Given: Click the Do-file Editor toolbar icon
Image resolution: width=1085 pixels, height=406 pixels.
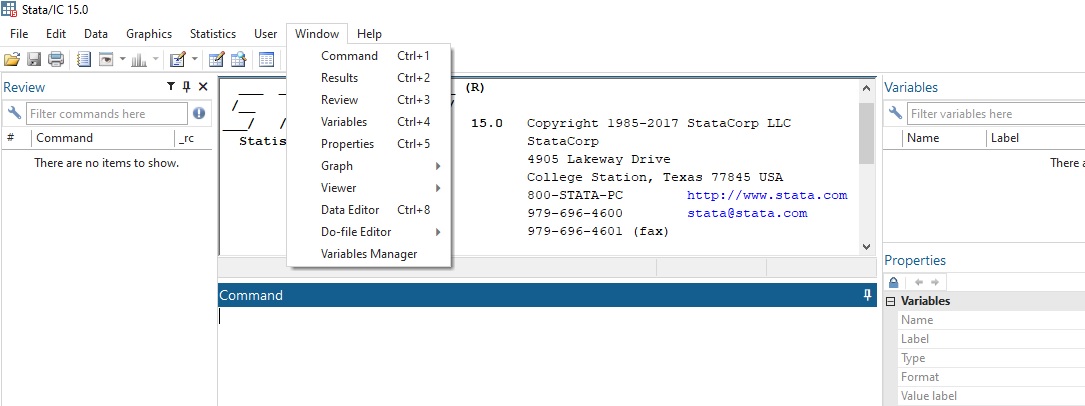Looking at the screenshot, I should click(x=178, y=59).
